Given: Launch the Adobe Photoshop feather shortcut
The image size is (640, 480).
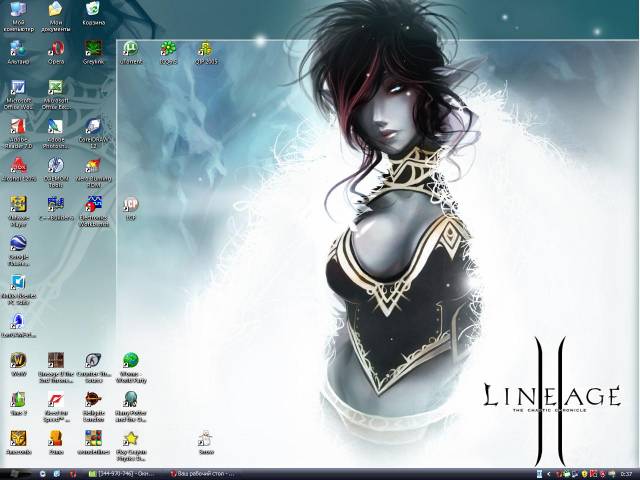Looking at the screenshot, I should pos(56,127).
